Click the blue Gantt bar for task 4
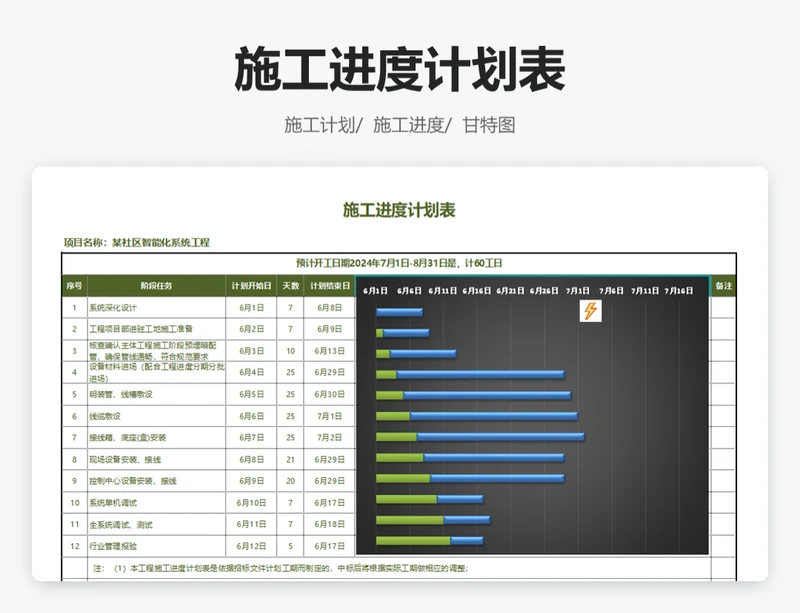This screenshot has width=800, height=613. click(480, 375)
